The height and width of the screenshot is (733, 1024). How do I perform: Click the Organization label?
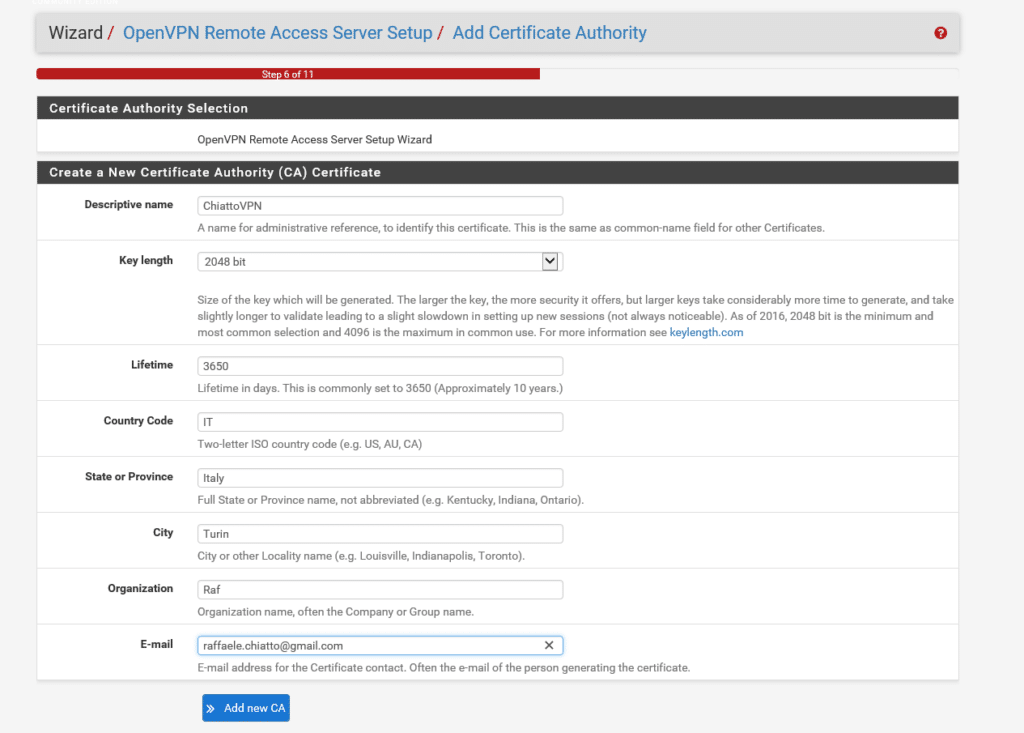pyautogui.click(x=140, y=589)
